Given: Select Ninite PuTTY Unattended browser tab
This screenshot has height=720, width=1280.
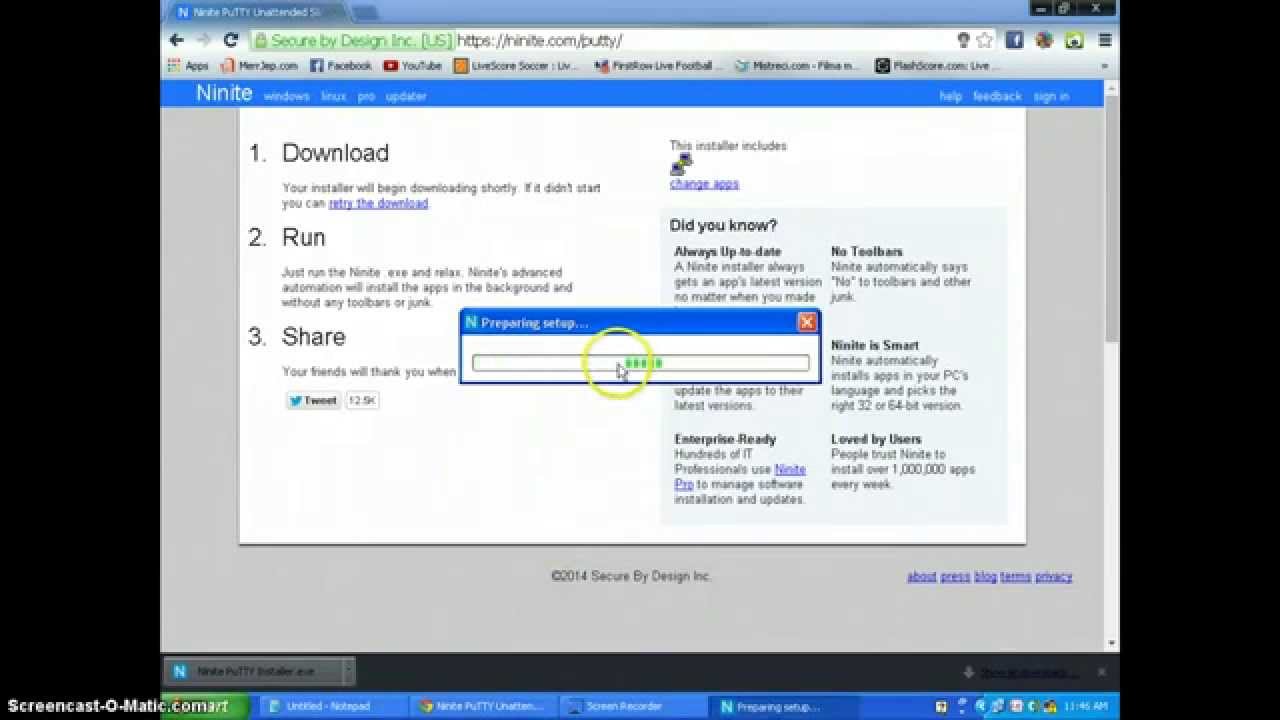Looking at the screenshot, I should pyautogui.click(x=257, y=13).
